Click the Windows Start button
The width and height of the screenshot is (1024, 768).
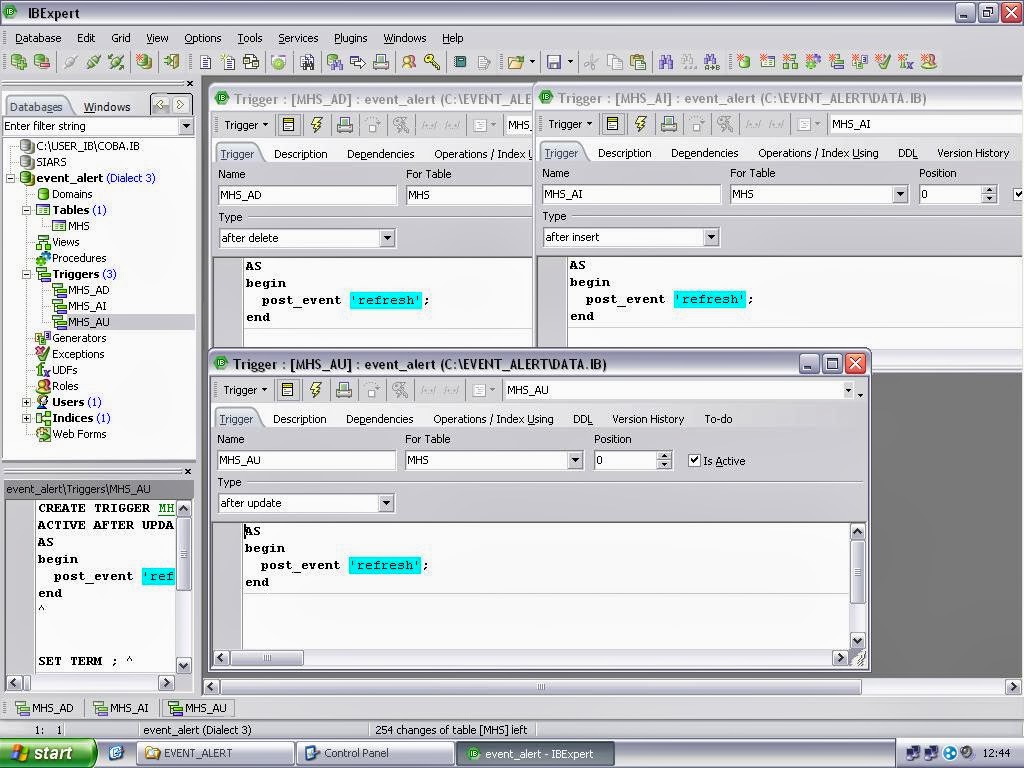click(x=48, y=753)
